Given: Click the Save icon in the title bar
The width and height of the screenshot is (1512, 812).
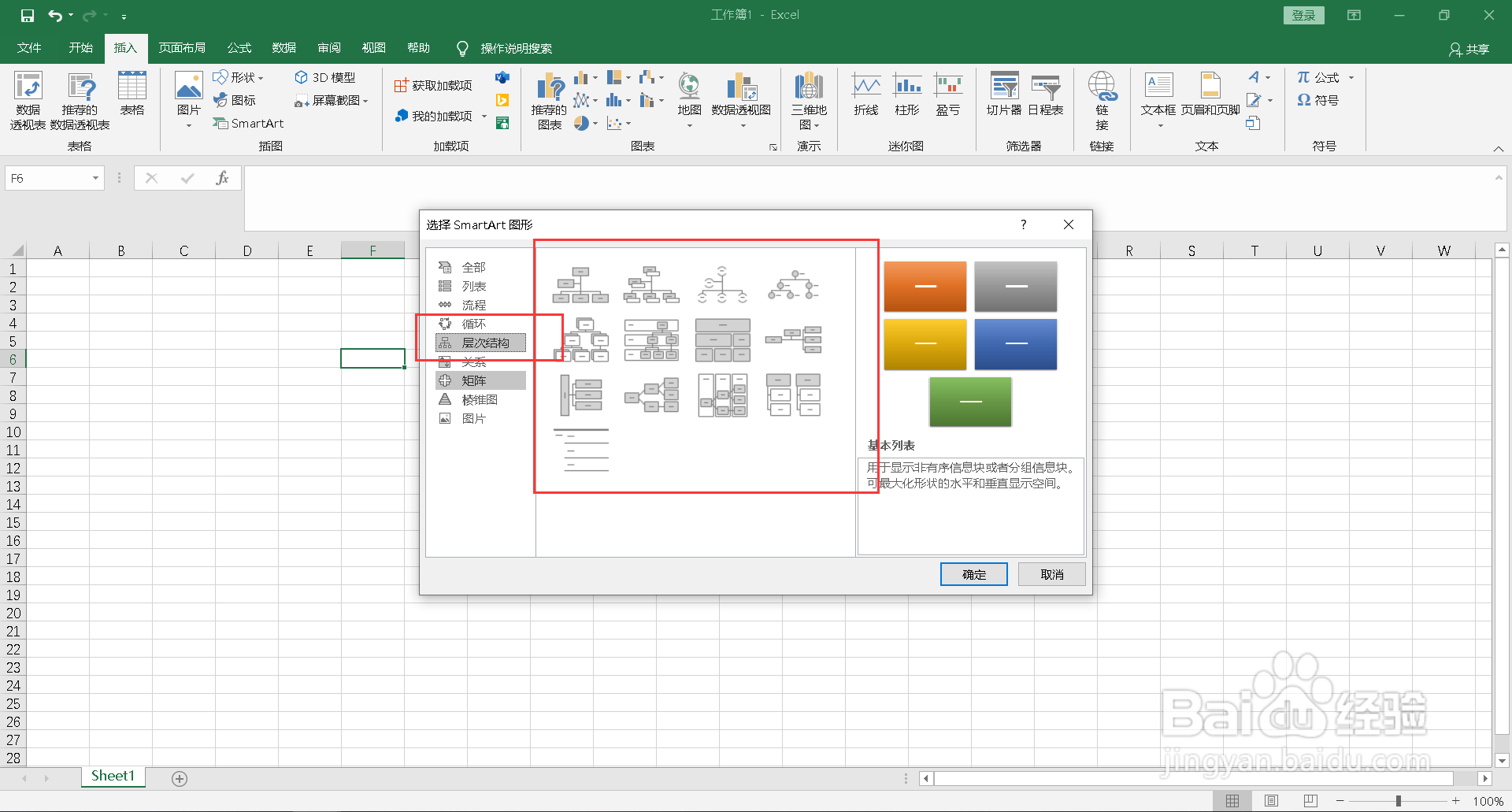Looking at the screenshot, I should [x=28, y=15].
